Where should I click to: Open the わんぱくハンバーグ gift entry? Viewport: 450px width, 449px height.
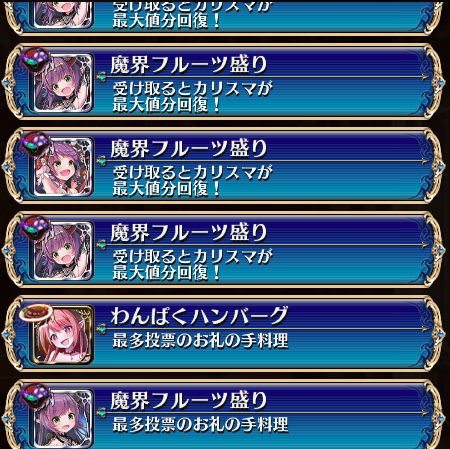[x=223, y=333]
